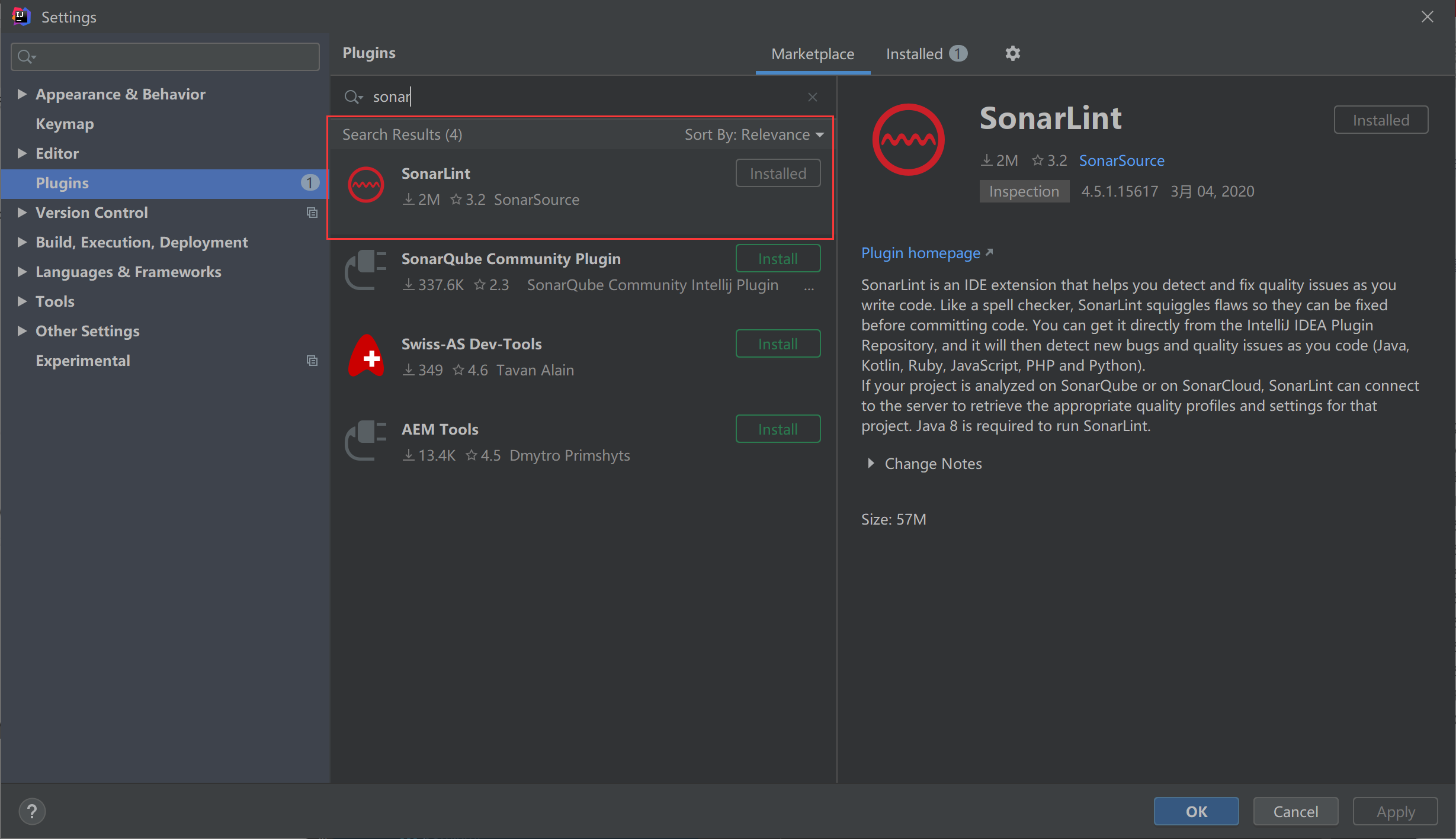Select the SonarLint plugin logo in search results
This screenshot has width=1456, height=839.
click(x=365, y=184)
